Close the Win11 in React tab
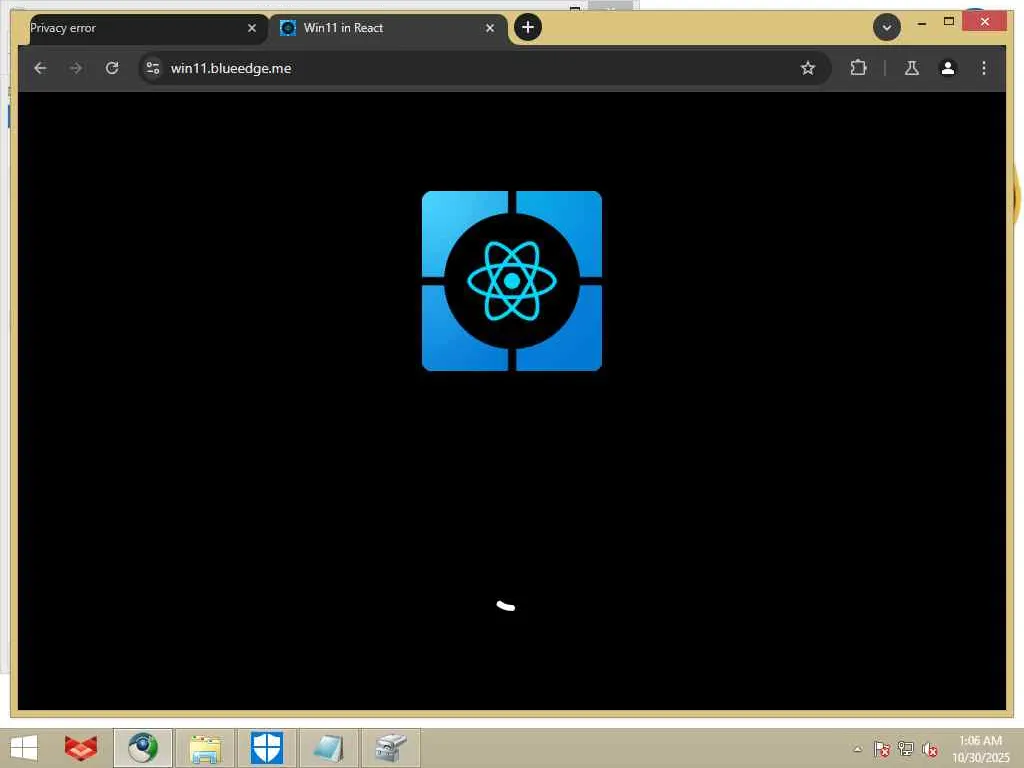1024x768 pixels. [490, 28]
